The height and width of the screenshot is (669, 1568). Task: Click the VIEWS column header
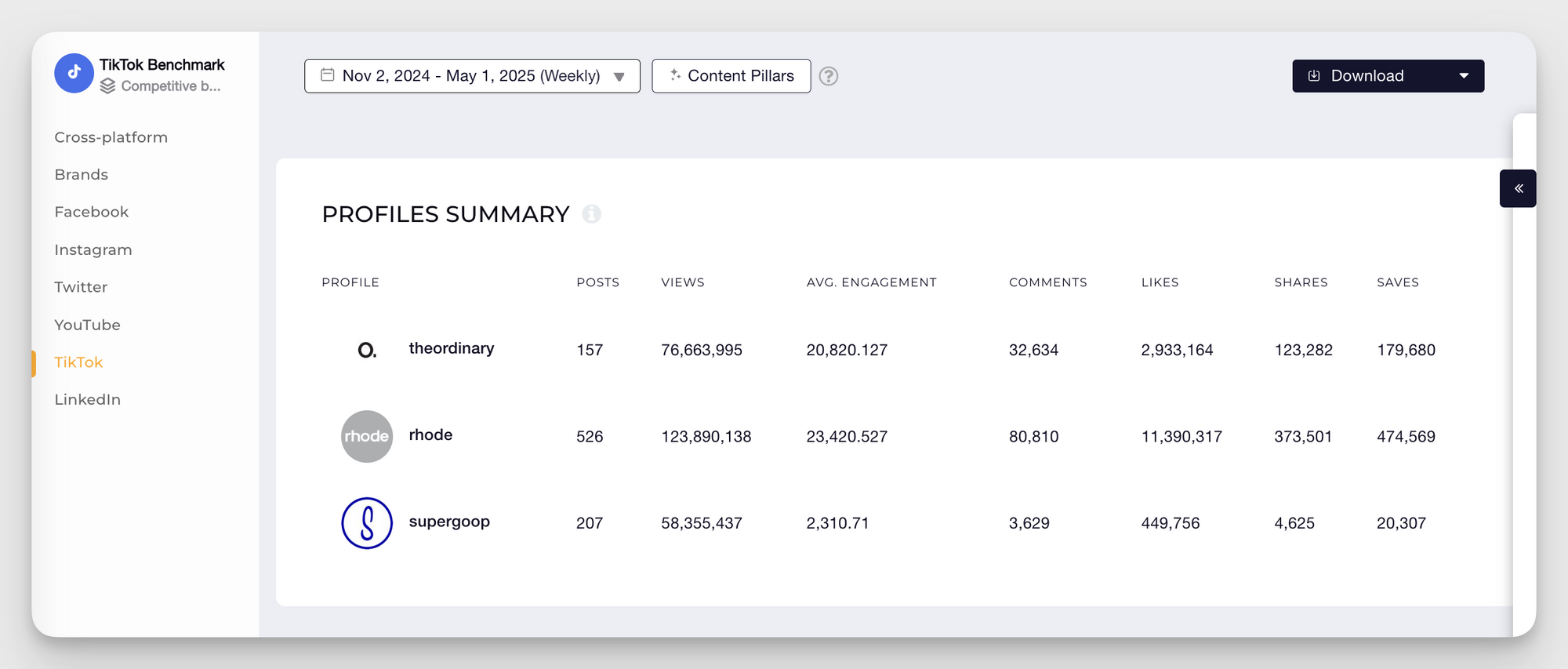pos(683,282)
